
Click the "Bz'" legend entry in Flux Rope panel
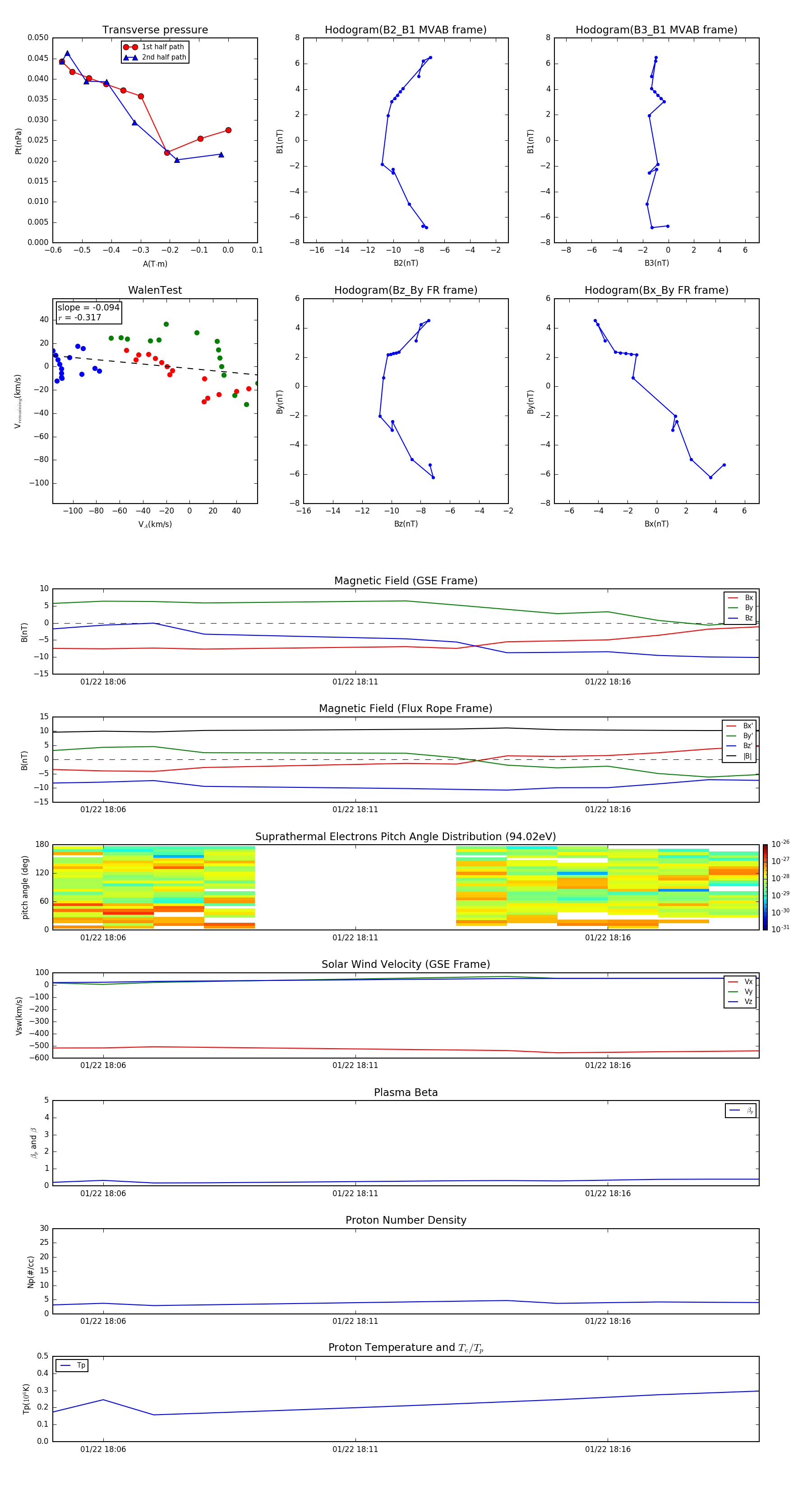[740, 746]
